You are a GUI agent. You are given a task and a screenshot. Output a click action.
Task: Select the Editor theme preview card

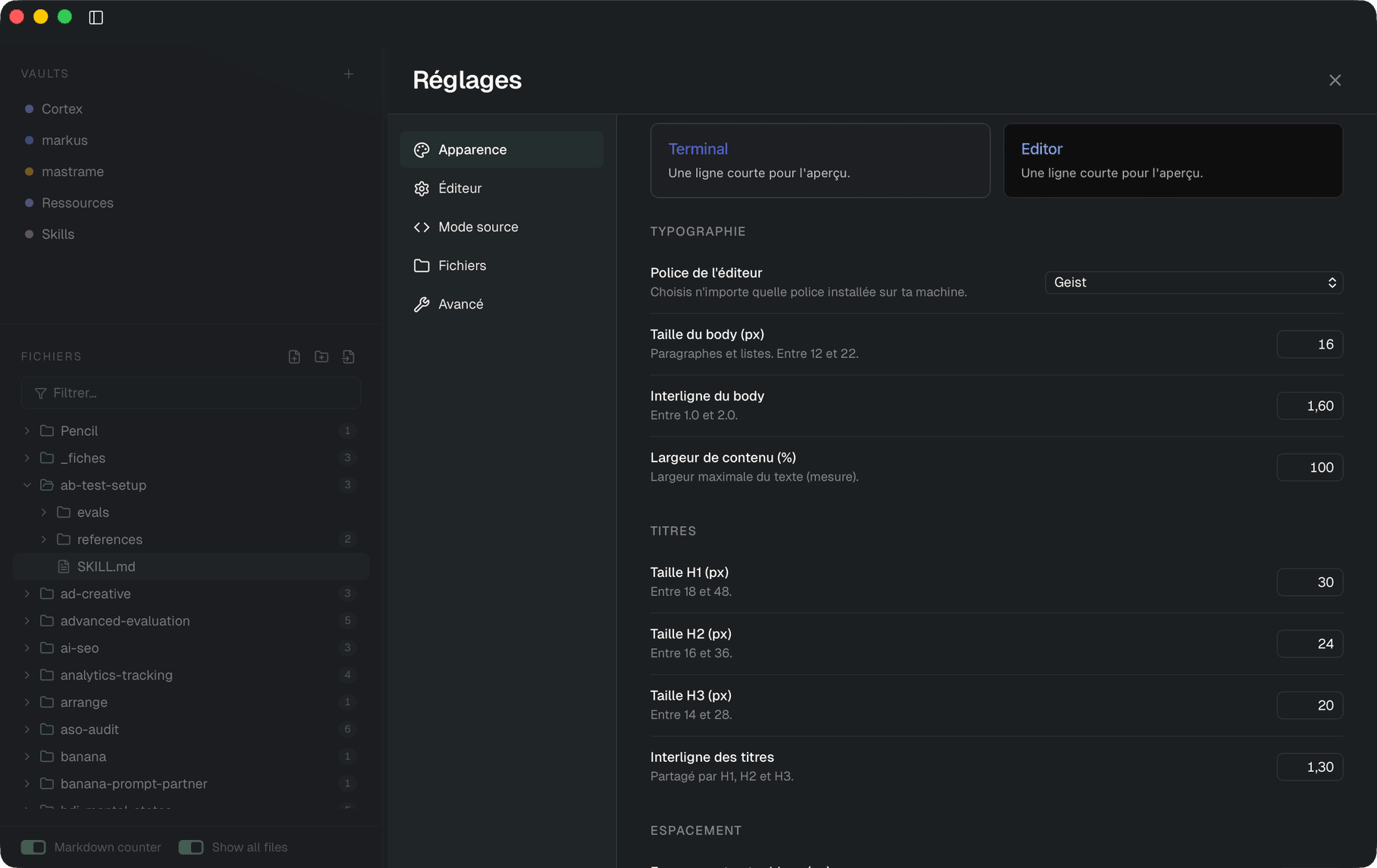[1173, 161]
